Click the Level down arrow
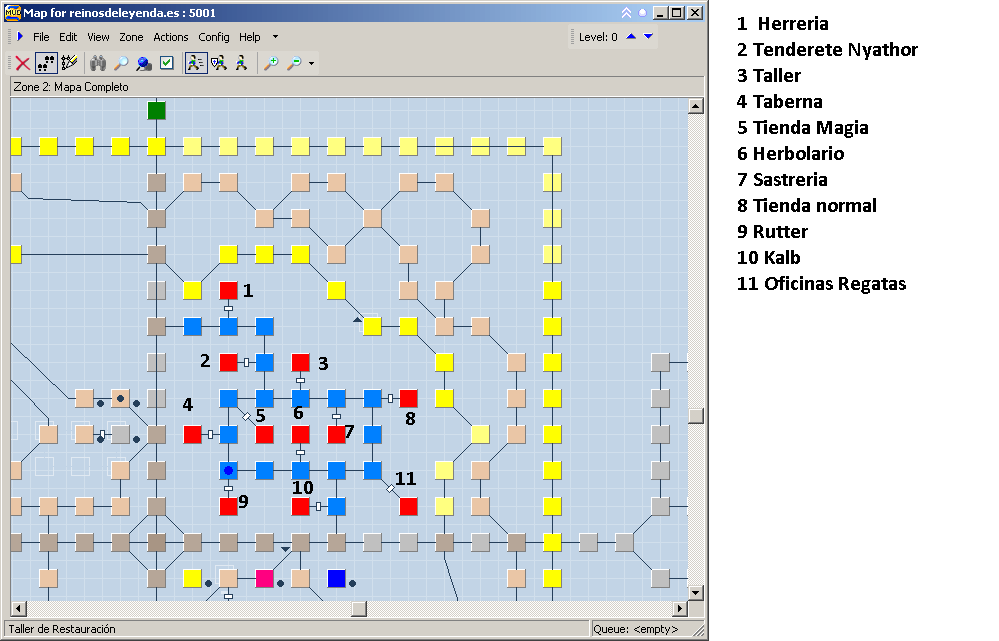 tap(648, 37)
